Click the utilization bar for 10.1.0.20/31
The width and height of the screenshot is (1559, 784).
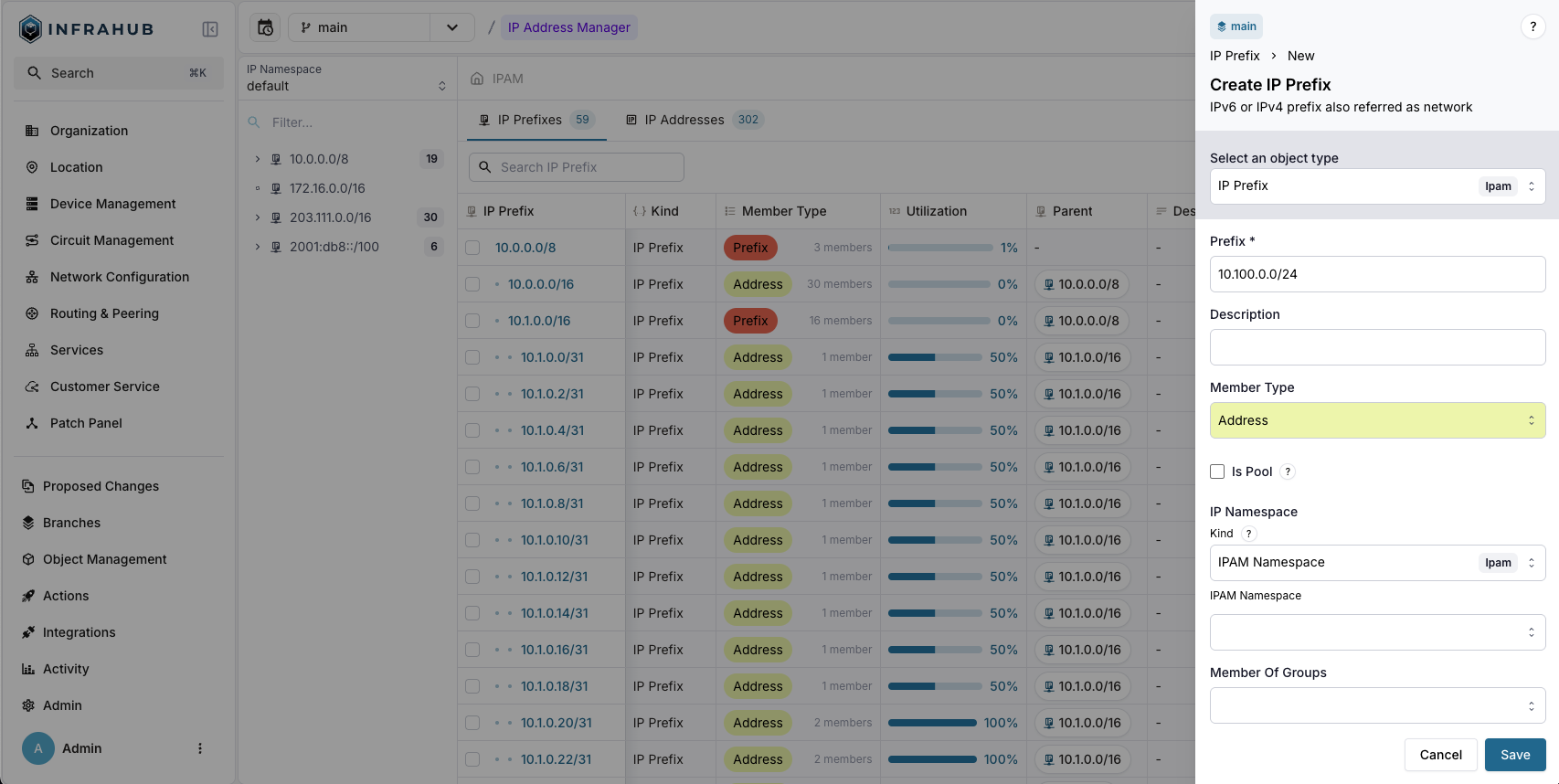(x=932, y=723)
